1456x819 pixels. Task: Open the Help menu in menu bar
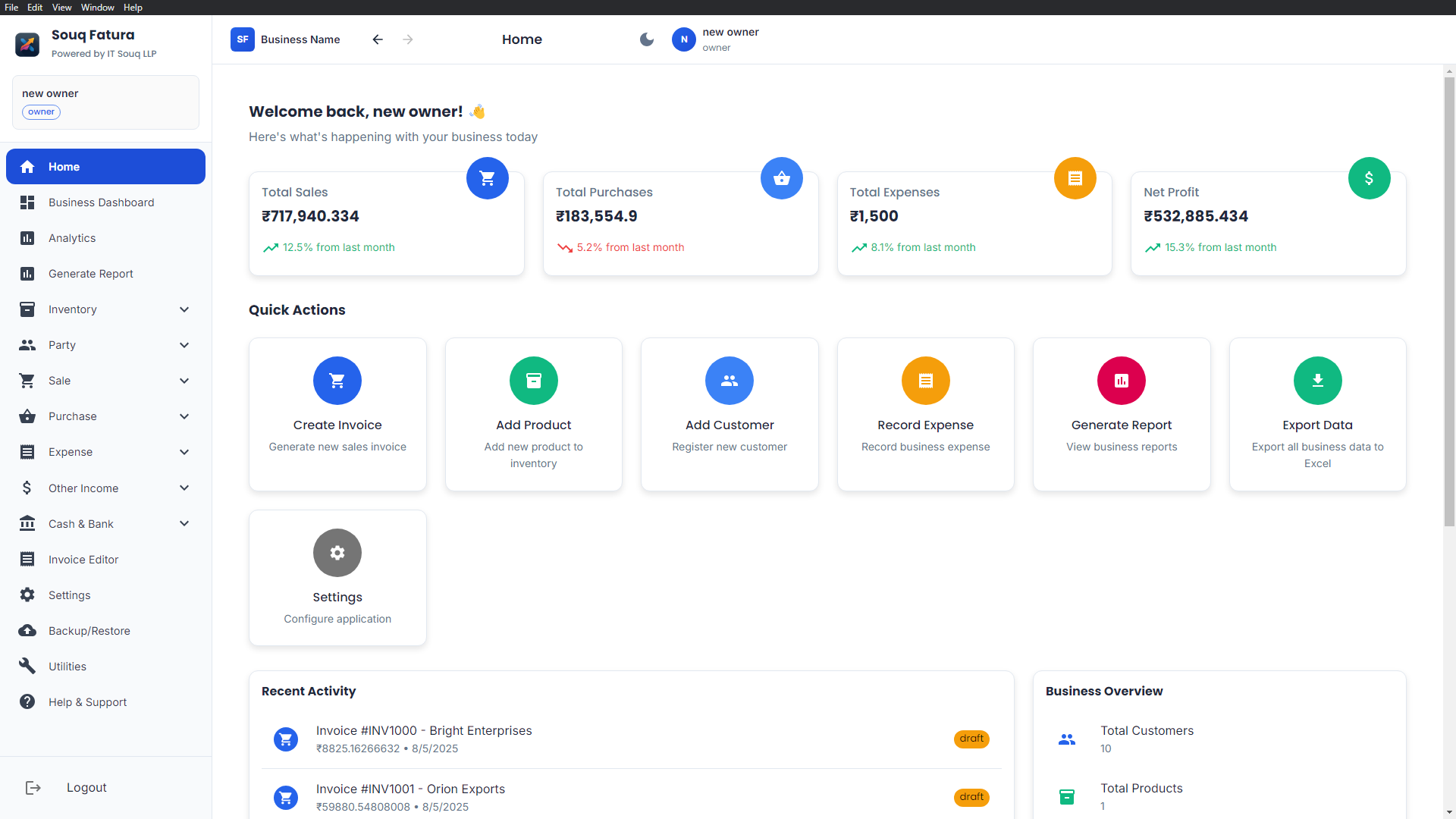point(133,8)
